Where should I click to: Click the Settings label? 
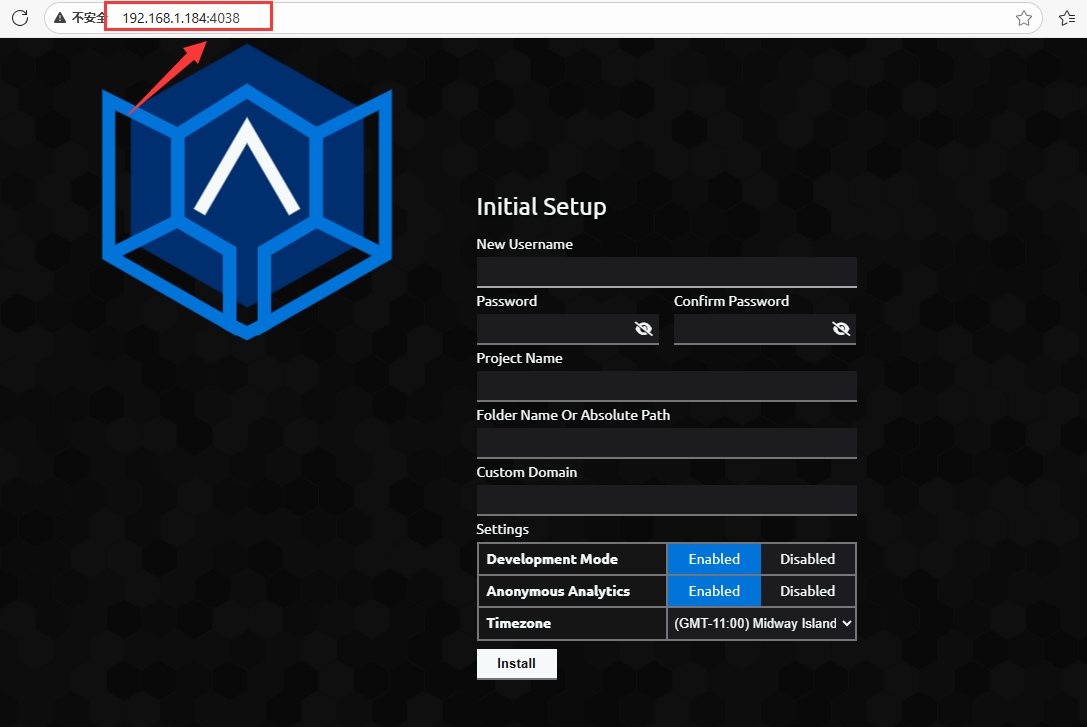coord(503,529)
